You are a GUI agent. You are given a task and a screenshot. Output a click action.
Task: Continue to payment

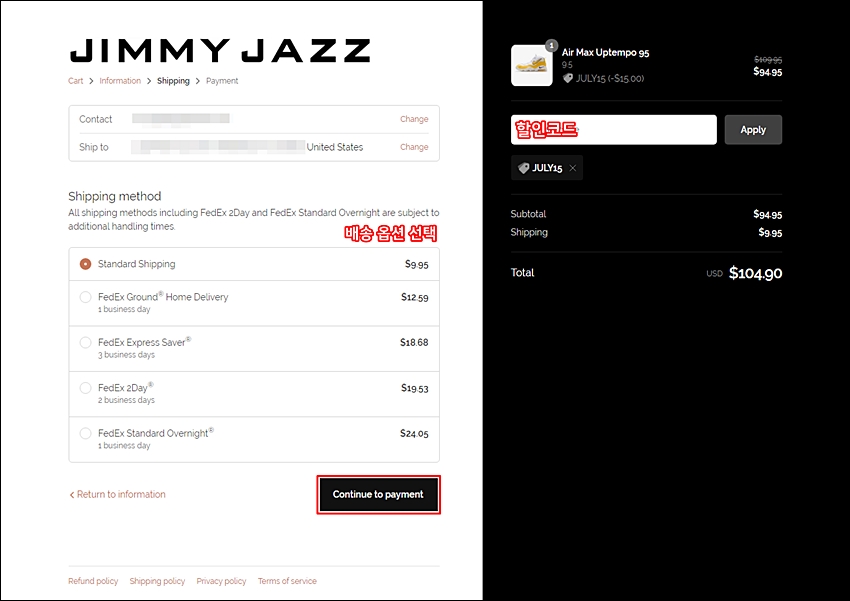pos(378,494)
